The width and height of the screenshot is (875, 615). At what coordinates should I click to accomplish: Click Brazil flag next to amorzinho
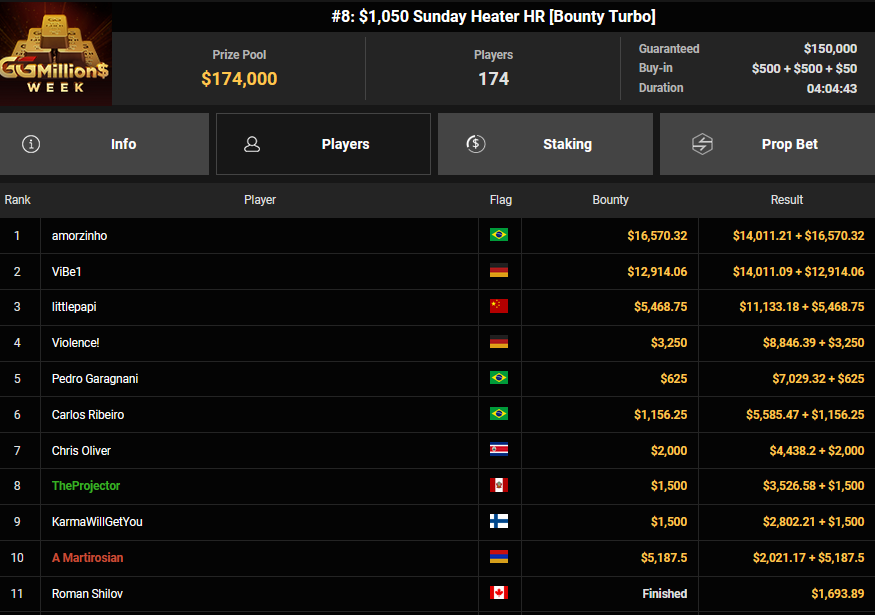[498, 235]
